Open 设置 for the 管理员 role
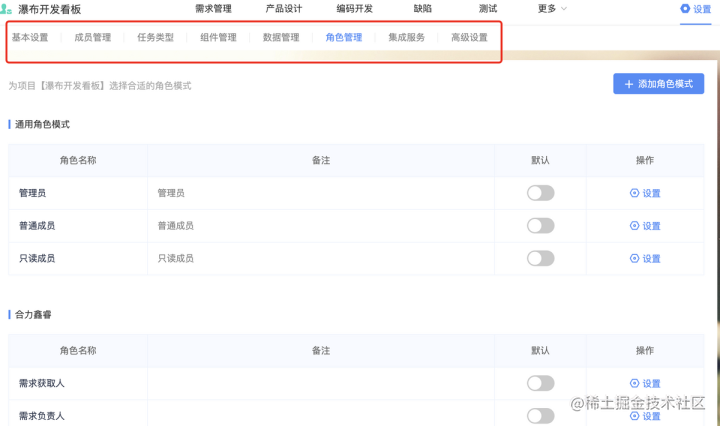Viewport: 720px width, 426px height. 645,193
